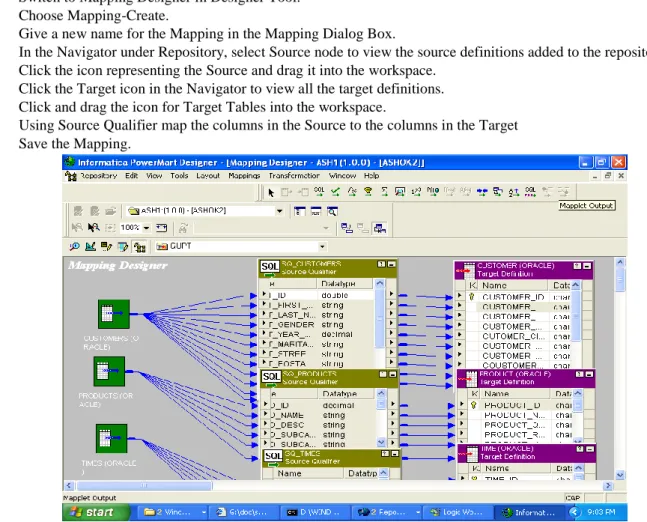This screenshot has width=647, height=522.
Task: Iconize the PRODUCT (ORACLE) target definition
Action: coord(589,374)
